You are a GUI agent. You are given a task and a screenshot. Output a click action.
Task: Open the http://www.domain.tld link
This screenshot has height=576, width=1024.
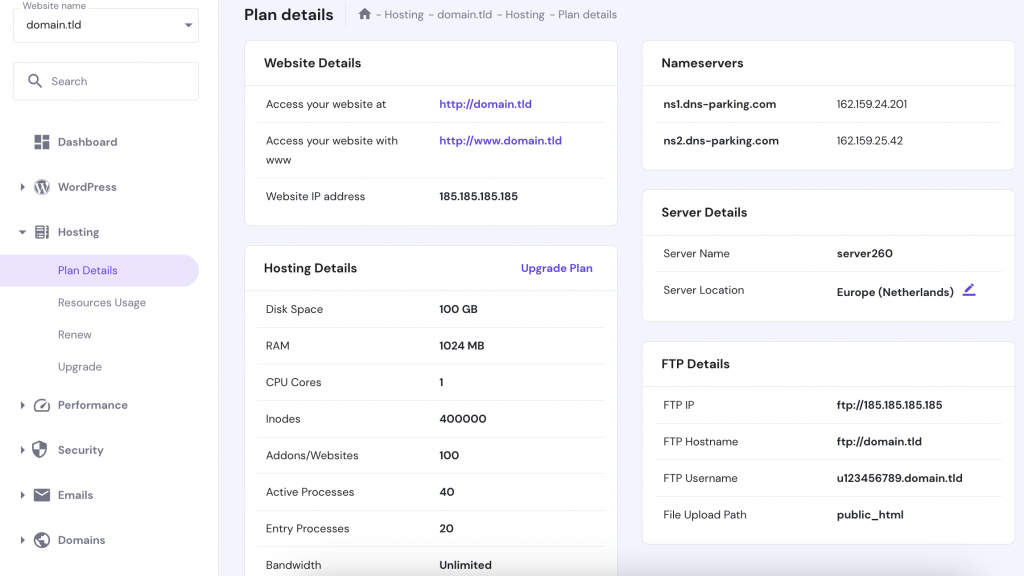pos(500,141)
